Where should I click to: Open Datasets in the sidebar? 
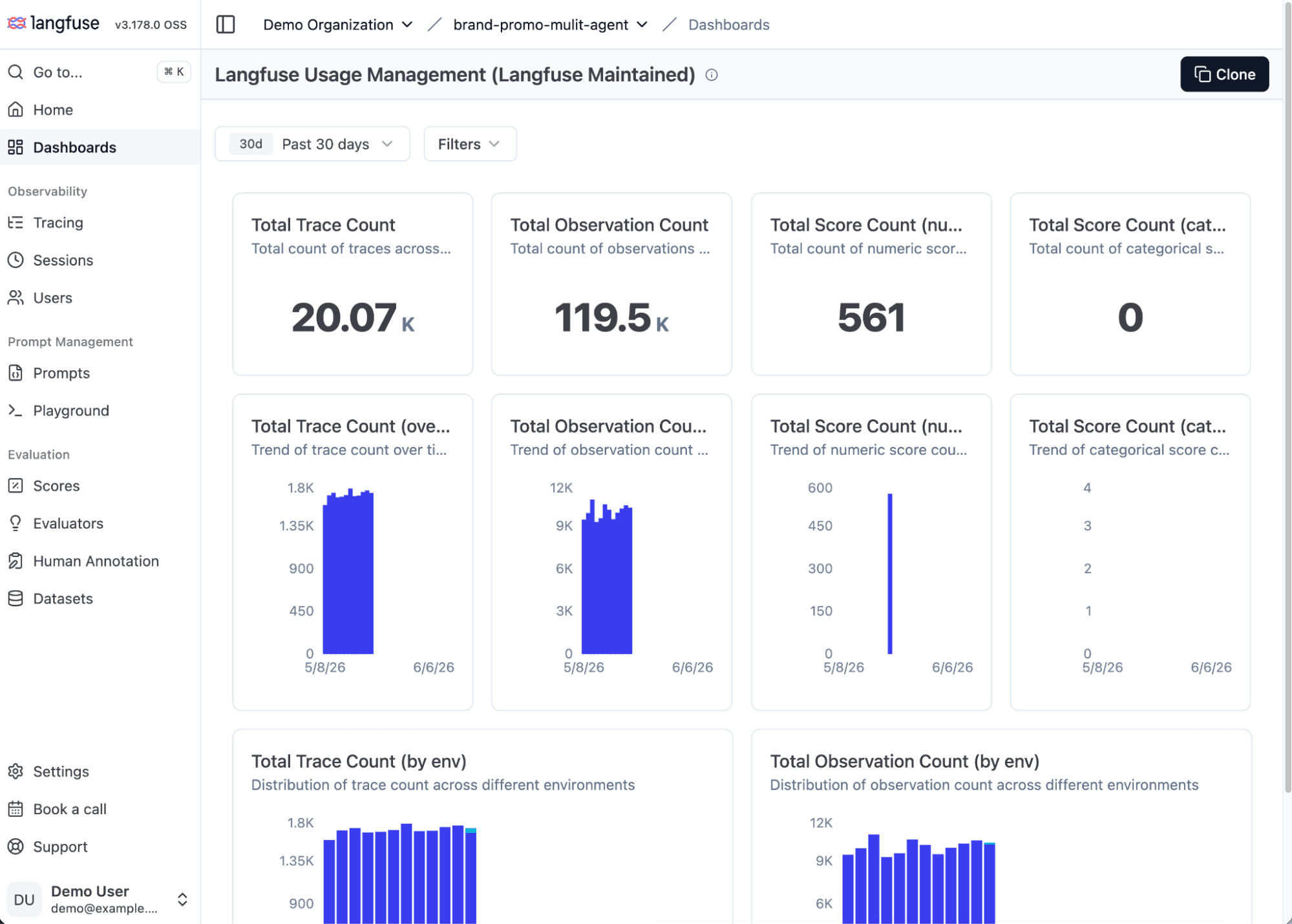coord(100,598)
